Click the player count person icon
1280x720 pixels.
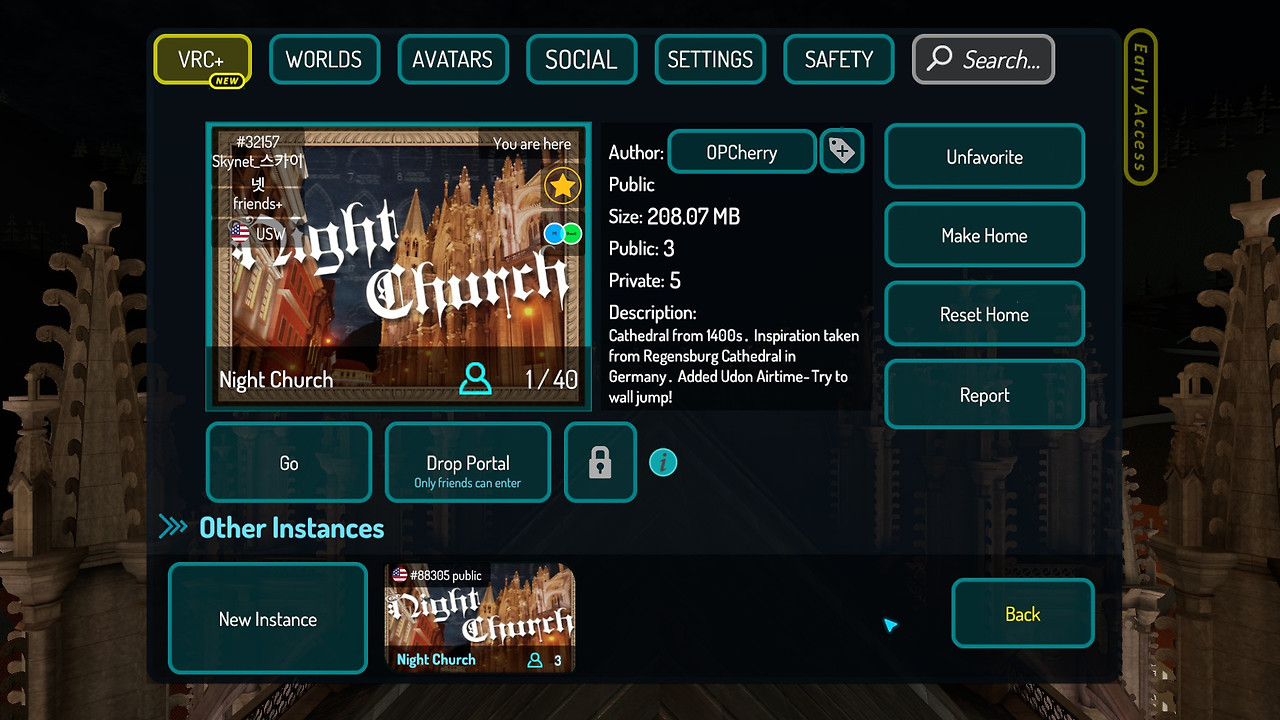pyautogui.click(x=475, y=379)
